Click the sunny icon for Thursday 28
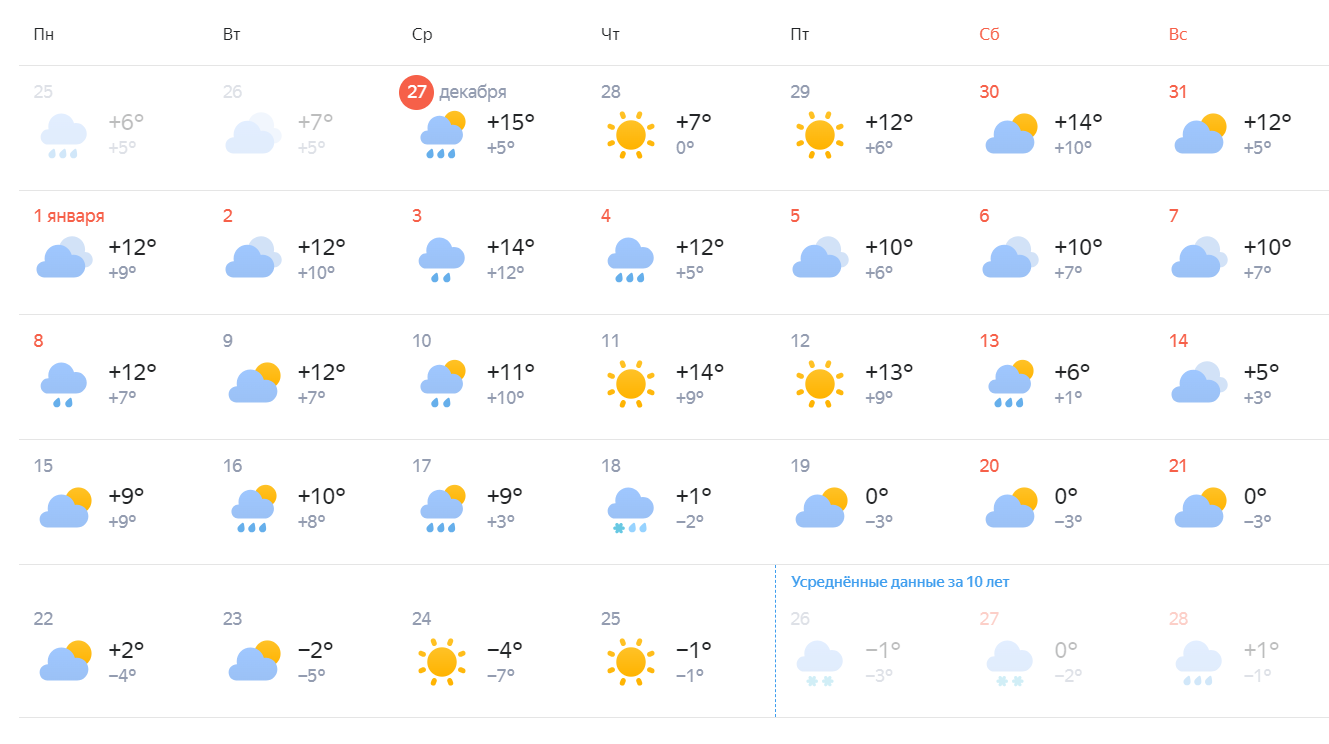1329x744 pixels. click(x=631, y=135)
